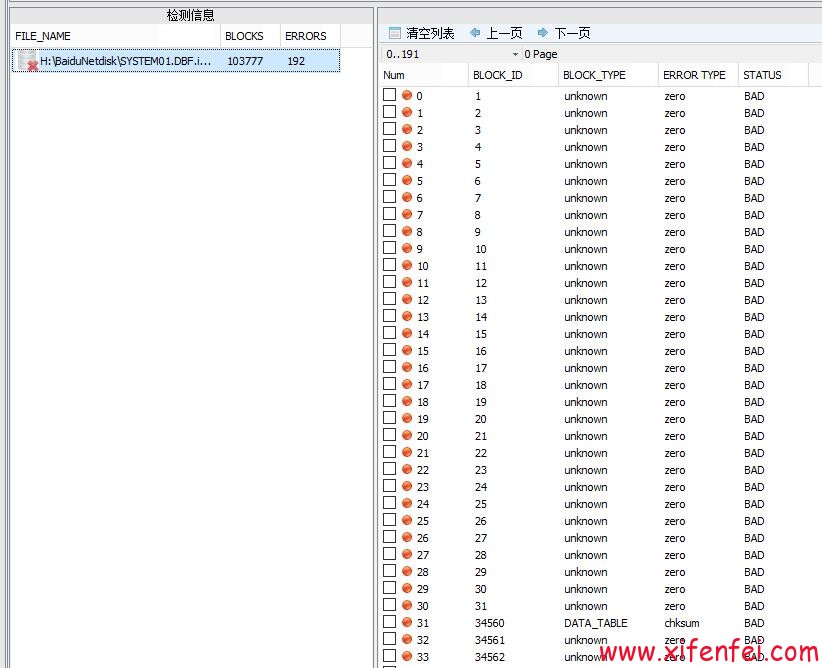The image size is (822, 668).
Task: Click block ID 34561 cell
Action: [490, 640]
